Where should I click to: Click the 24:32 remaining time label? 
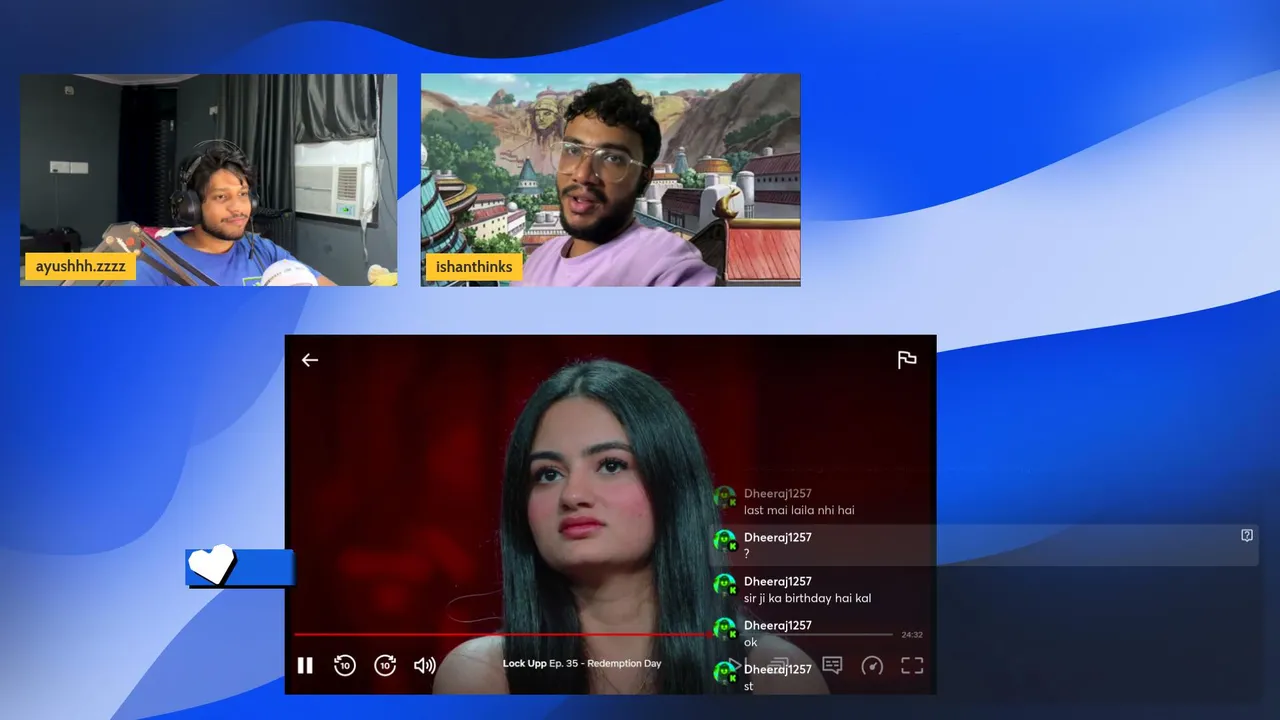912,635
